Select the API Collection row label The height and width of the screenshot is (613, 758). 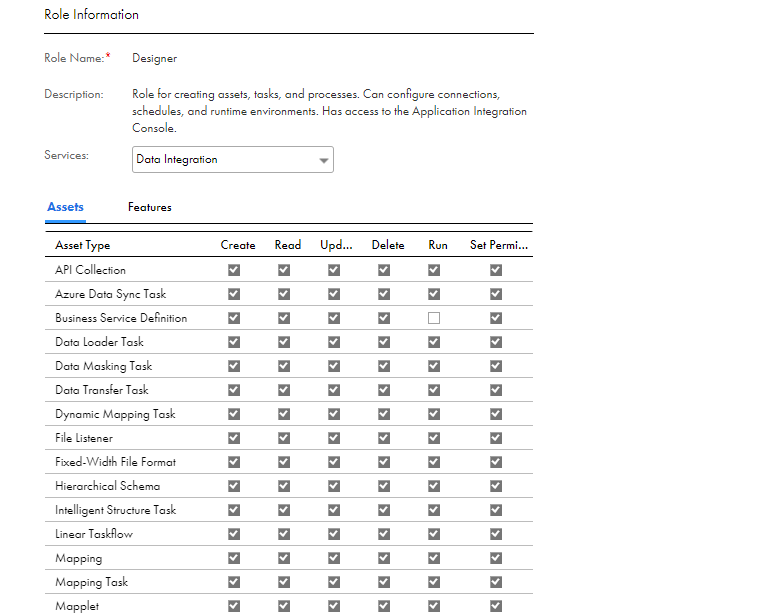tap(90, 270)
